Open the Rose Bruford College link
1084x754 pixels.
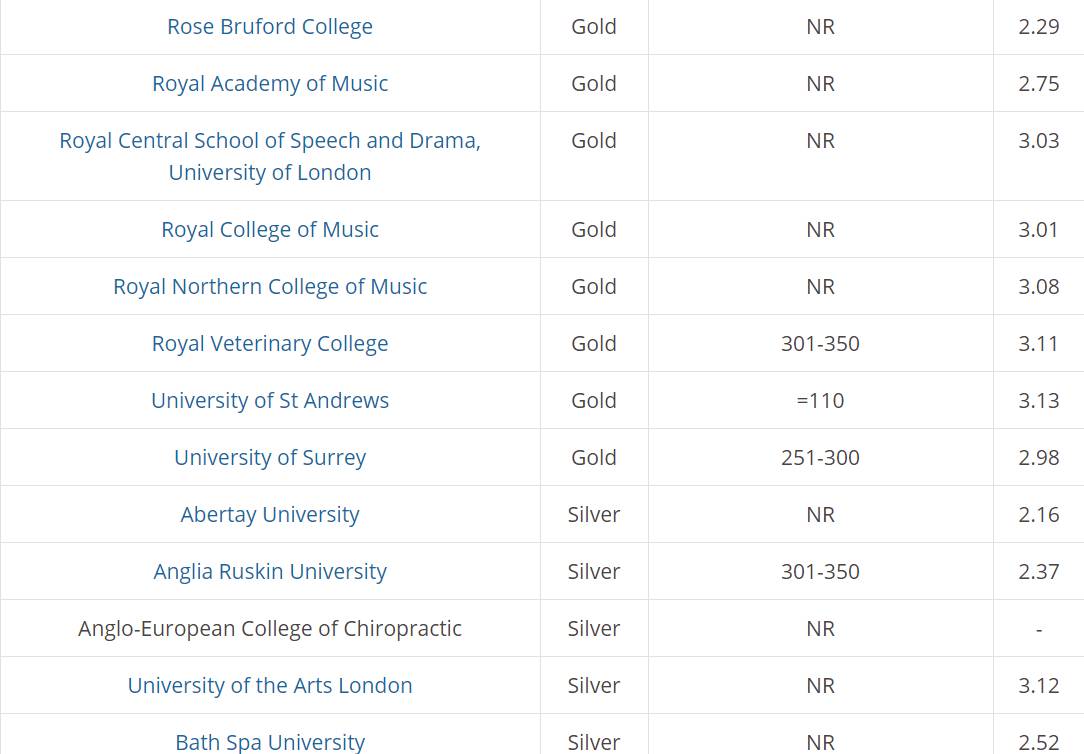point(270,26)
